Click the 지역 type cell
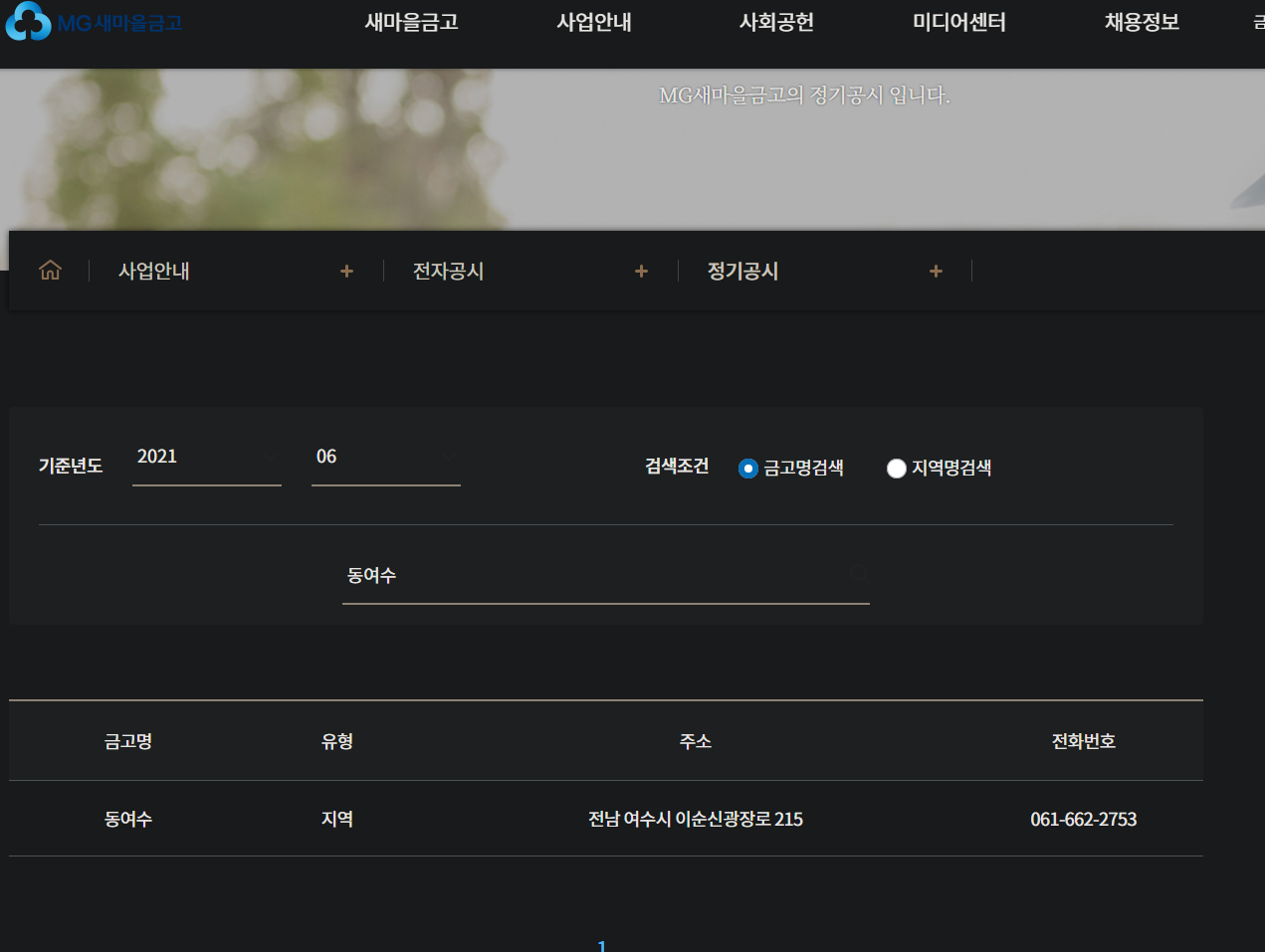Image resolution: width=1265 pixels, height=952 pixels. pyautogui.click(x=337, y=819)
